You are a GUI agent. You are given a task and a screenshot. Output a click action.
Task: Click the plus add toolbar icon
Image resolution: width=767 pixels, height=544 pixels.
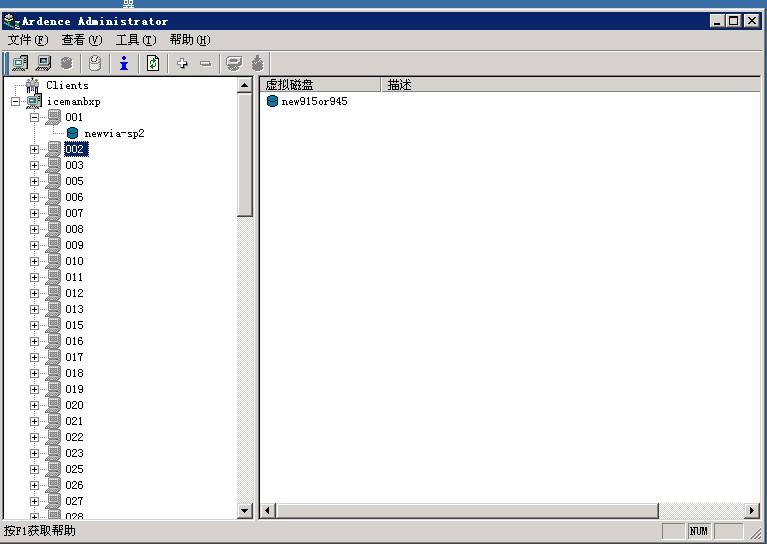(x=182, y=63)
